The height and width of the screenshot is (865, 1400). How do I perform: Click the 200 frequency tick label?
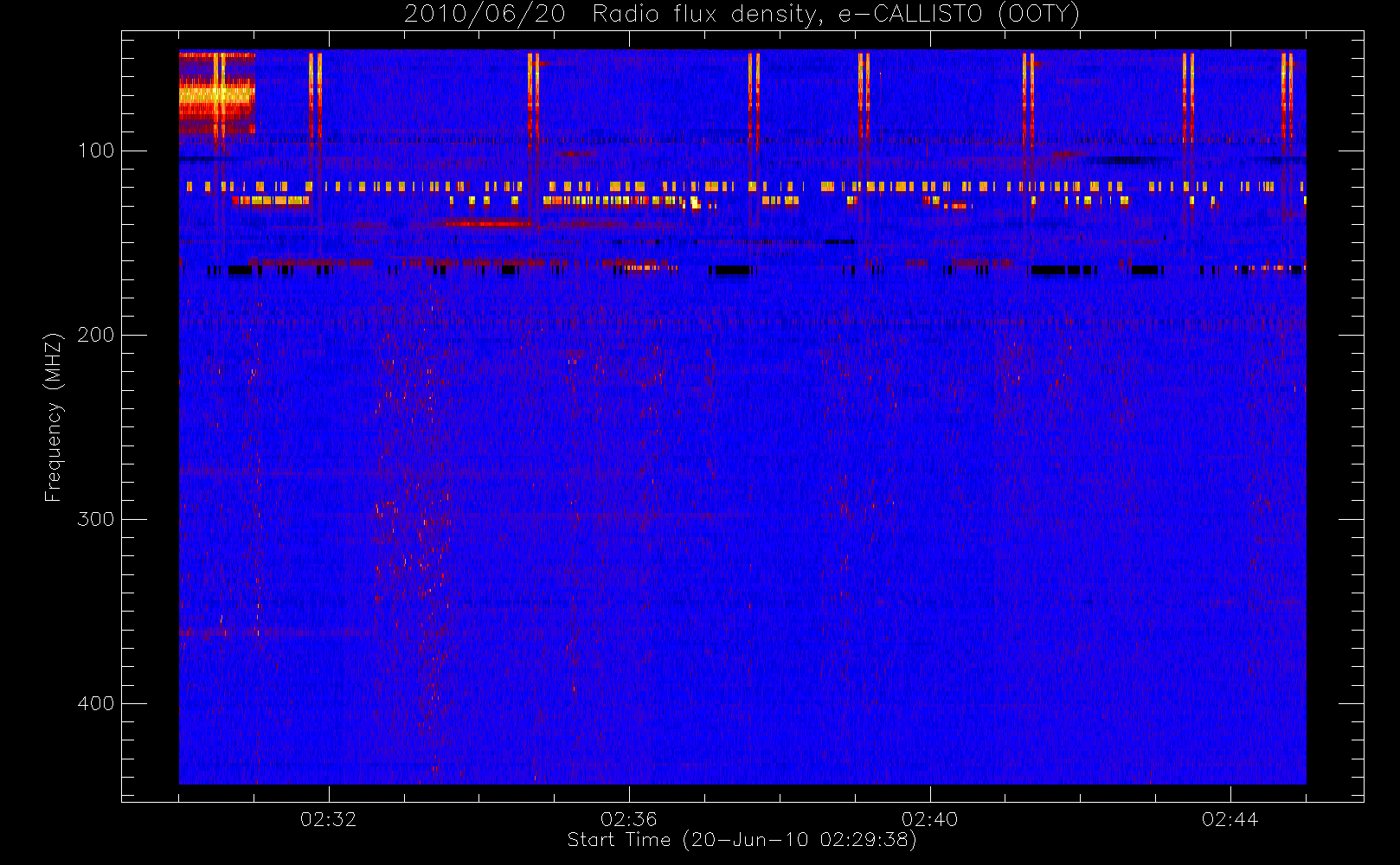[x=95, y=335]
